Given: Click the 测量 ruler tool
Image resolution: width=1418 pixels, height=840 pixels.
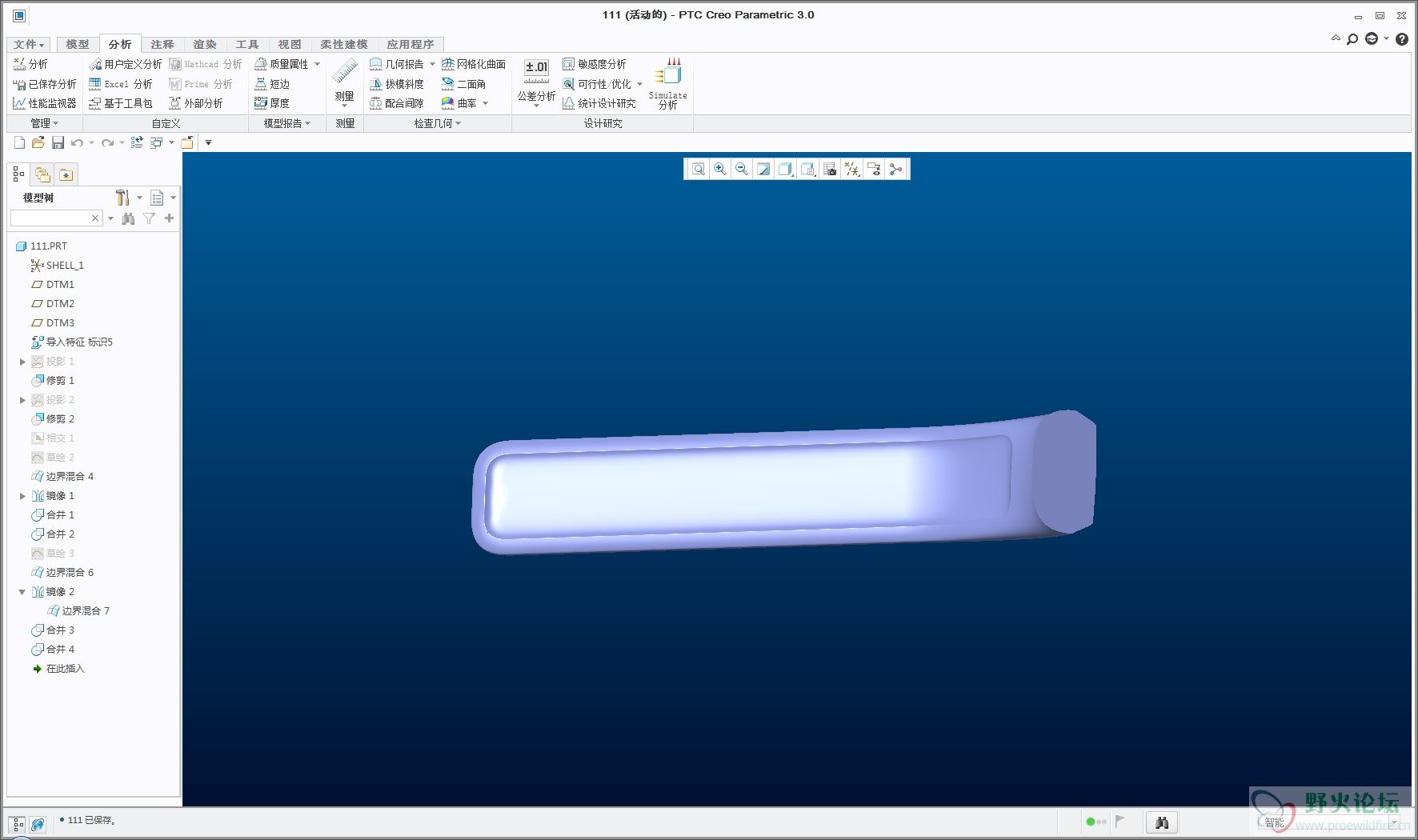Looking at the screenshot, I should pyautogui.click(x=345, y=81).
